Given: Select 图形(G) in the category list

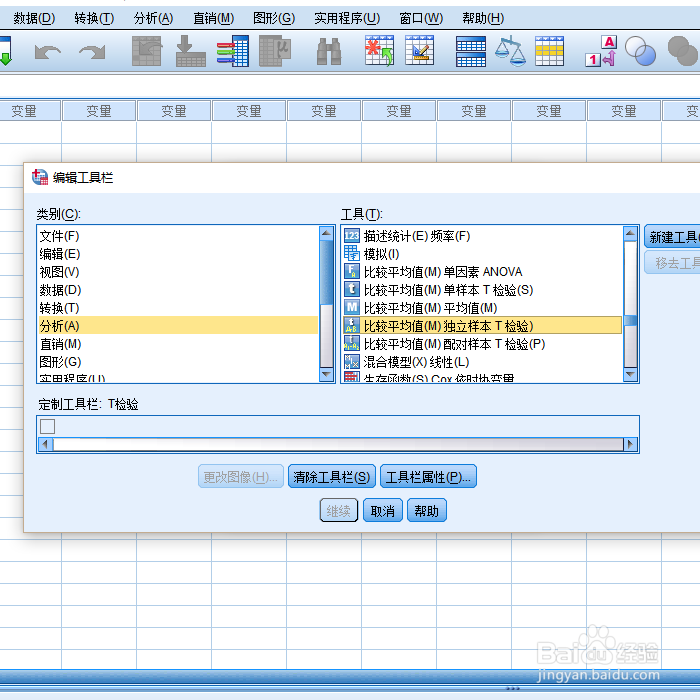Looking at the screenshot, I should [179, 362].
